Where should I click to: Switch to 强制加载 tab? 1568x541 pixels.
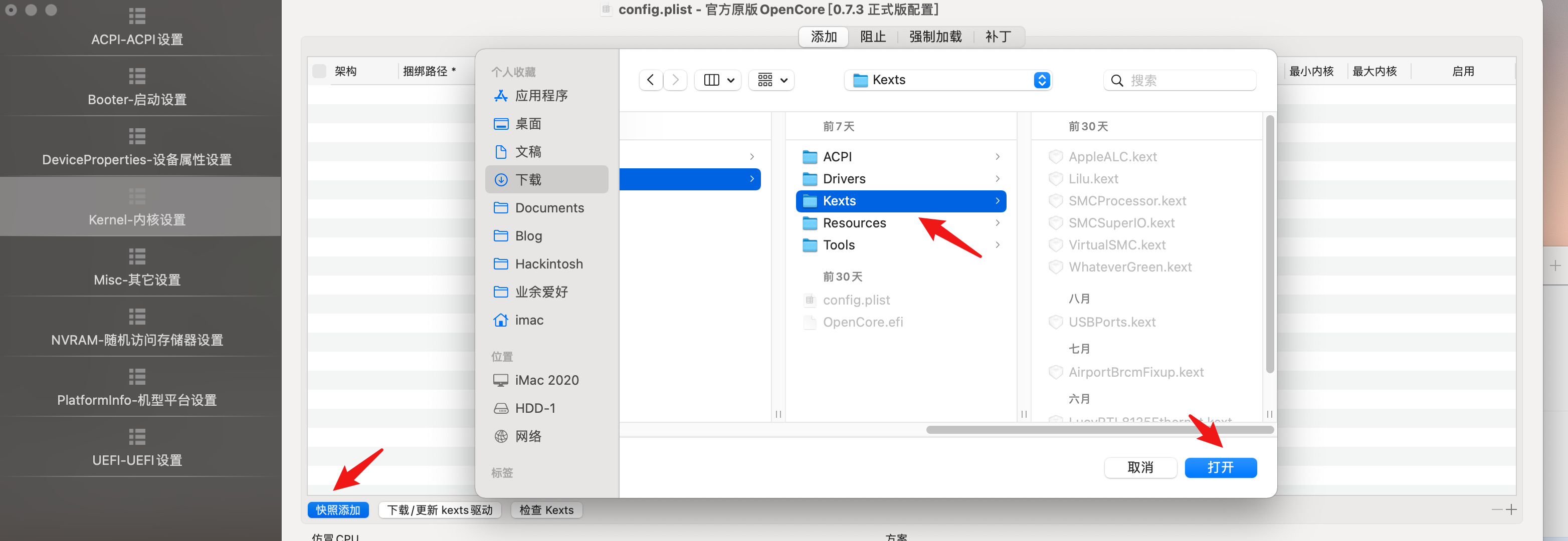click(935, 37)
